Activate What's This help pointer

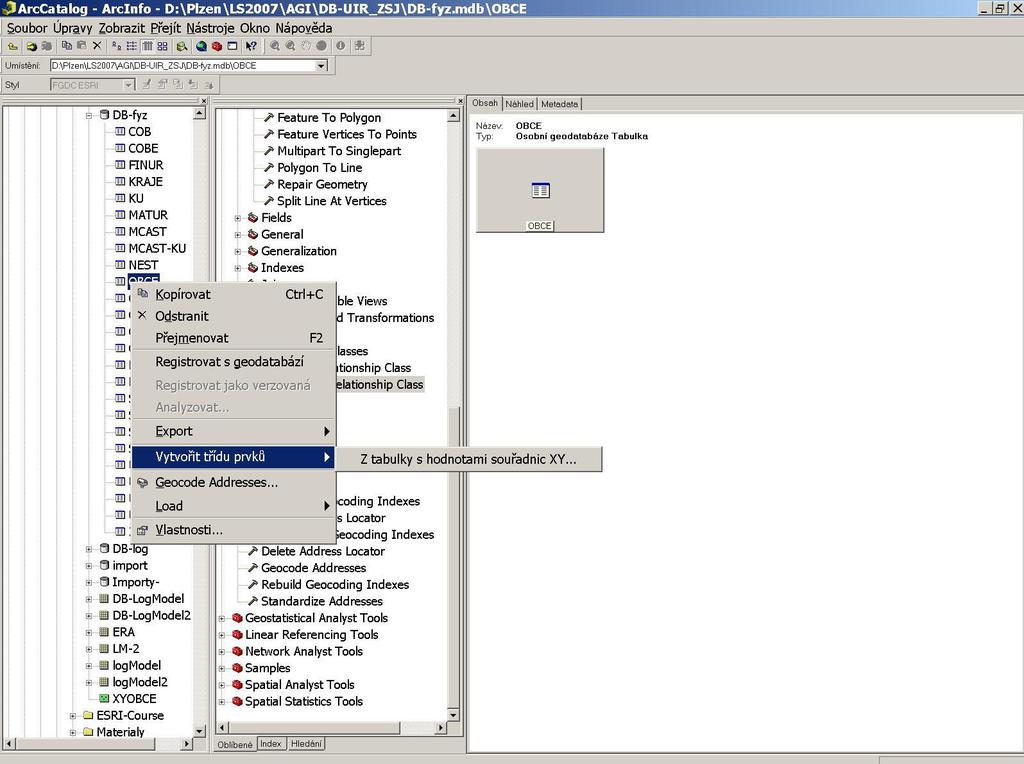click(x=251, y=46)
